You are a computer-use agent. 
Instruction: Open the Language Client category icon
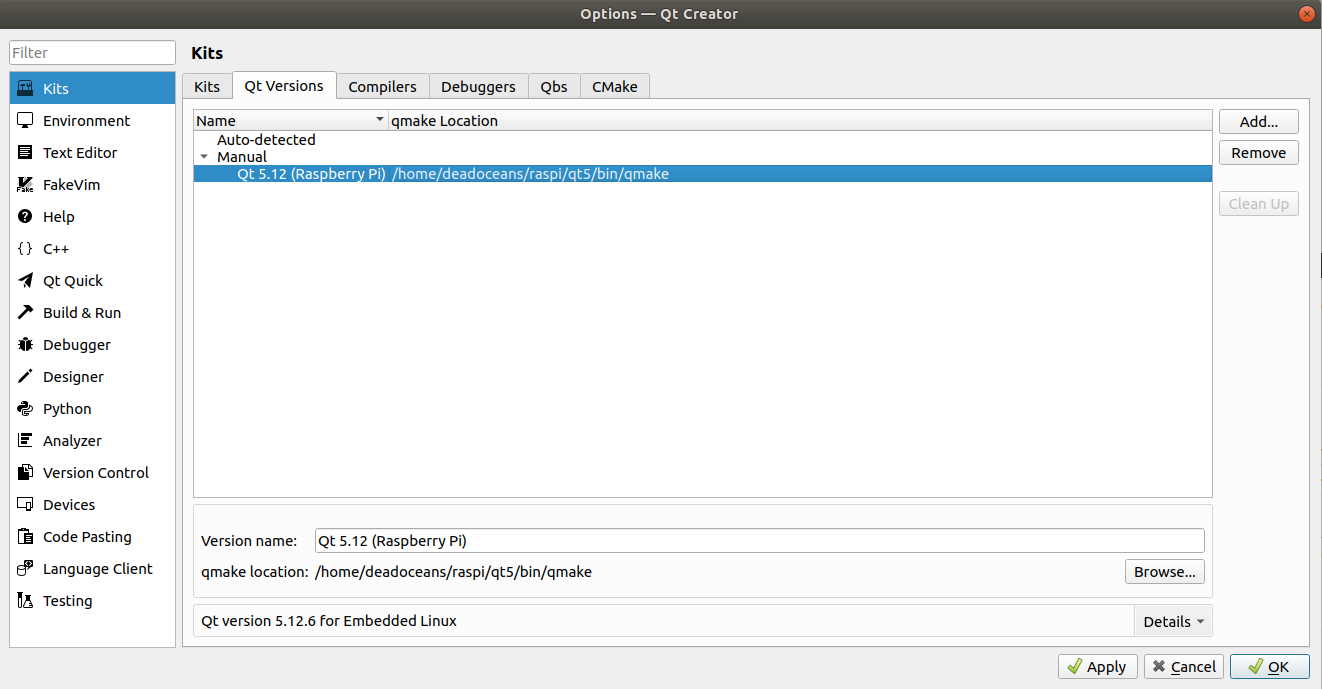click(25, 569)
